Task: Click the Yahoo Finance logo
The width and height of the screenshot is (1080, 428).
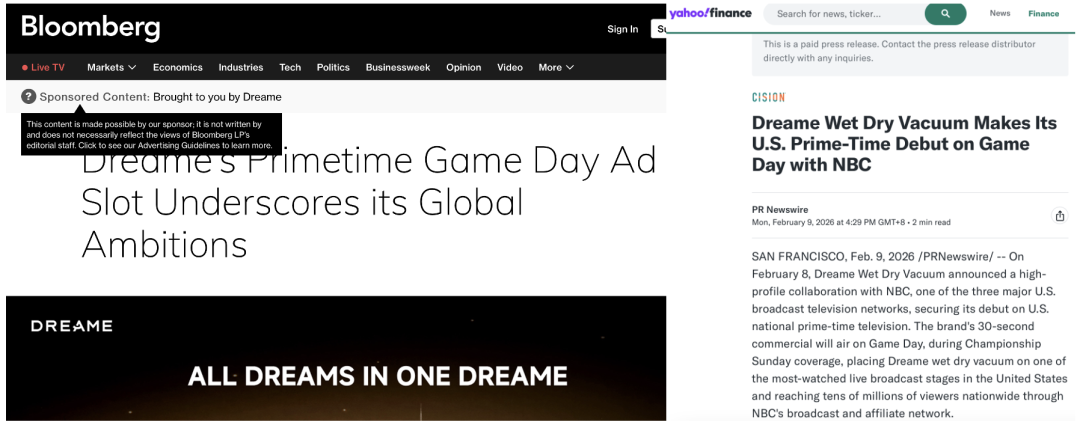Action: 710,13
